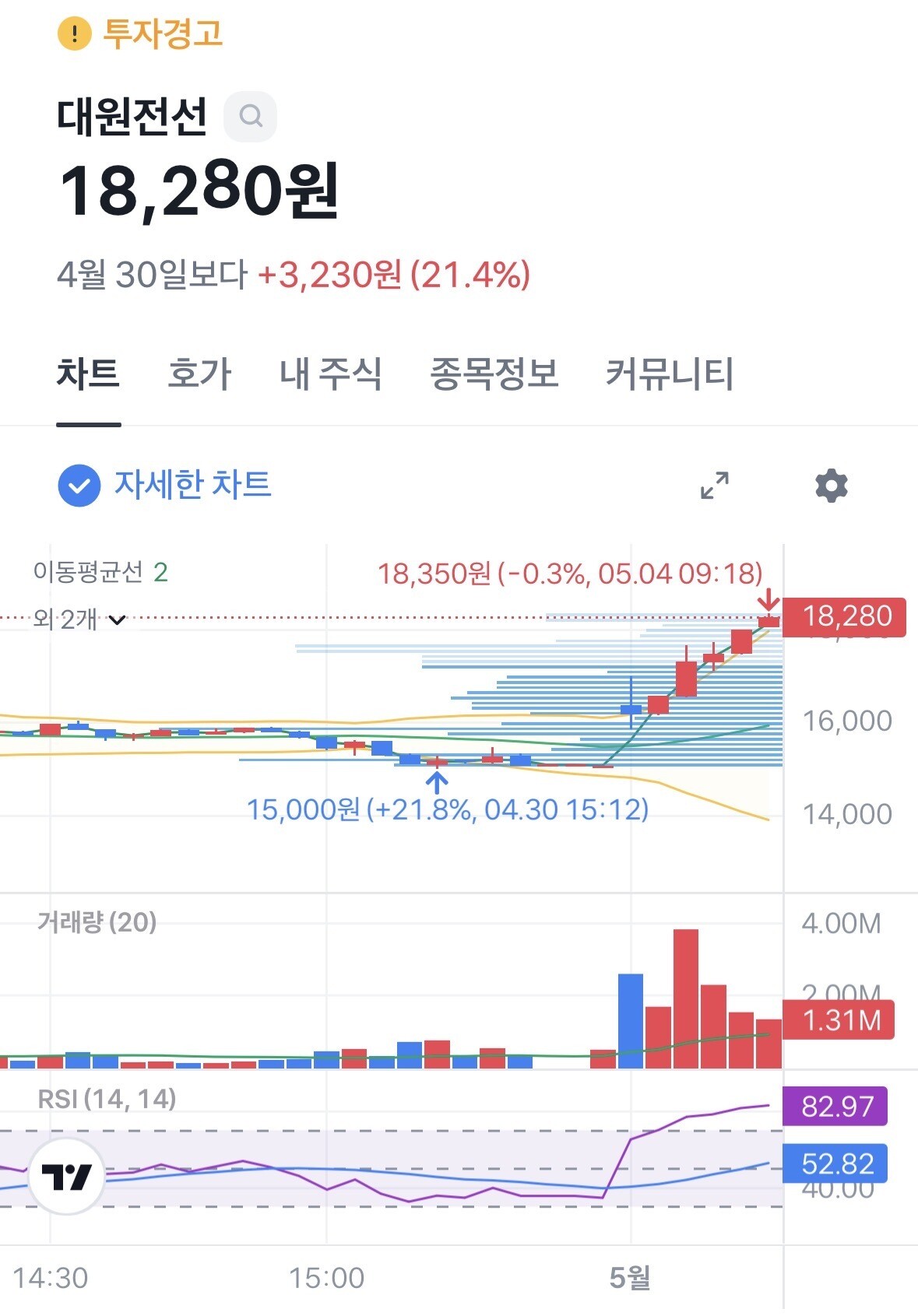
Task: Switch to the 호가 tab
Action: (199, 374)
